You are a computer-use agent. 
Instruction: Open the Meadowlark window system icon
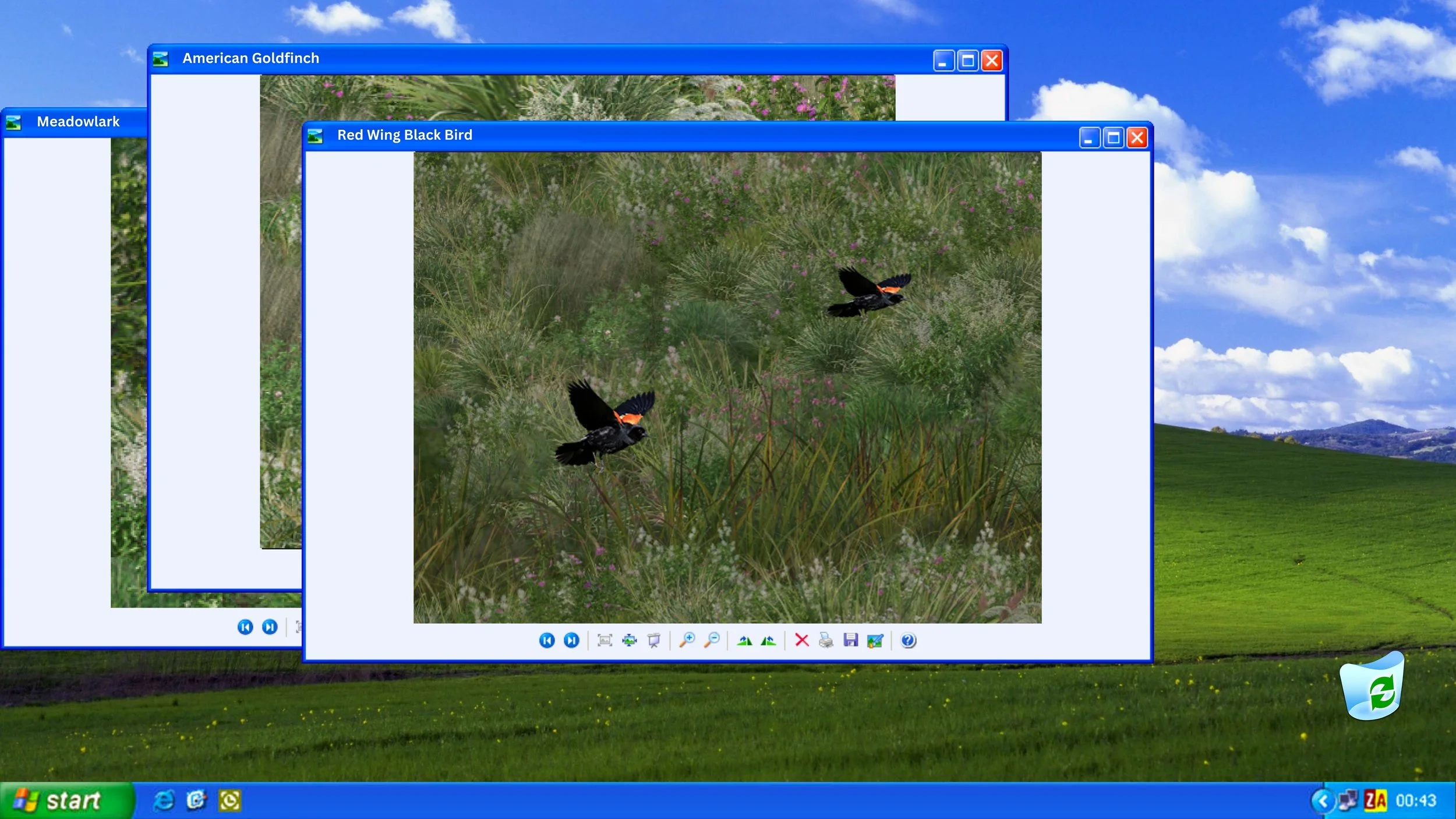tap(13, 122)
